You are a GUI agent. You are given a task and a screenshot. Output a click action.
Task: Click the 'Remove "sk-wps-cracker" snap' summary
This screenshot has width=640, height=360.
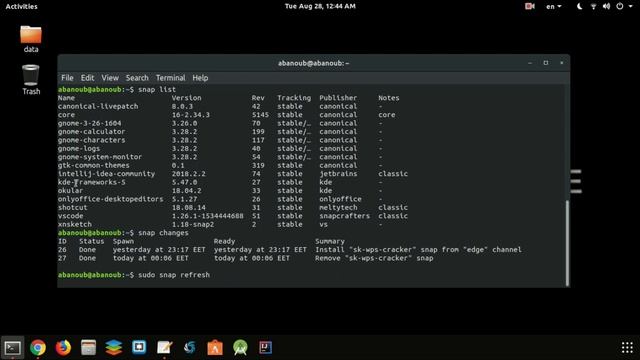(374, 258)
